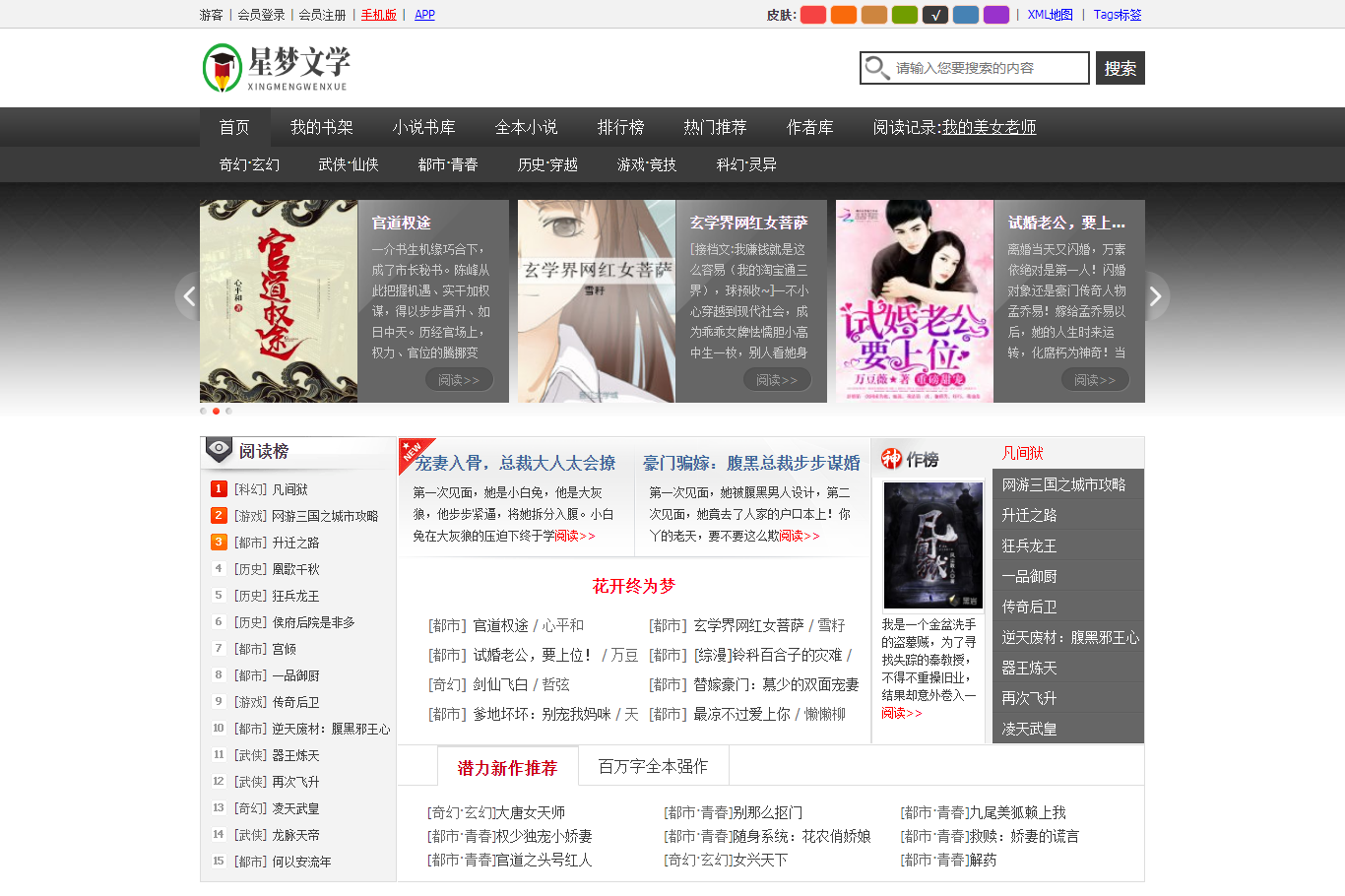Choose the green skin color swatch
The height and width of the screenshot is (896, 1345).
point(905,15)
